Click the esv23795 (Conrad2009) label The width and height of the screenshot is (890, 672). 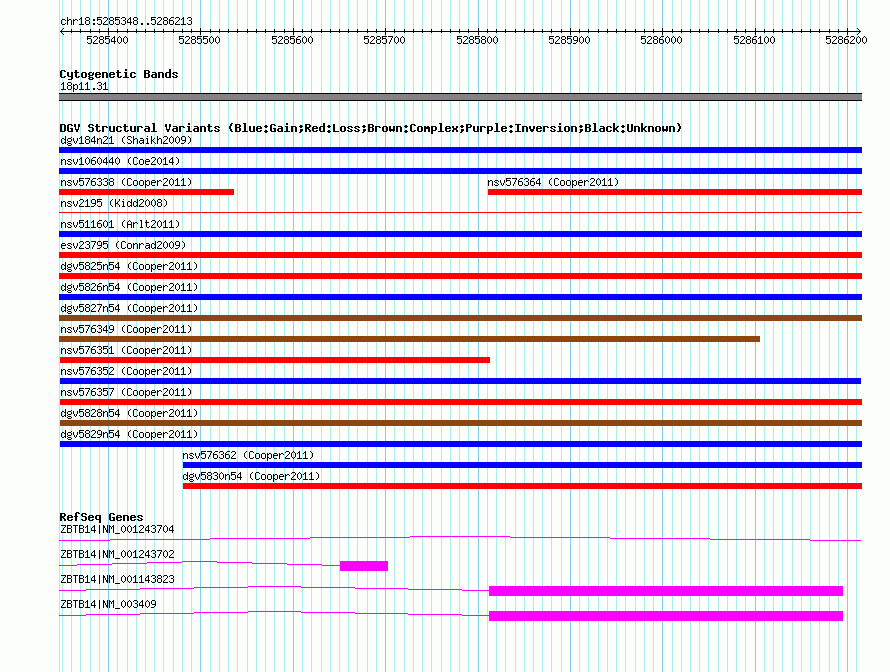123,245
